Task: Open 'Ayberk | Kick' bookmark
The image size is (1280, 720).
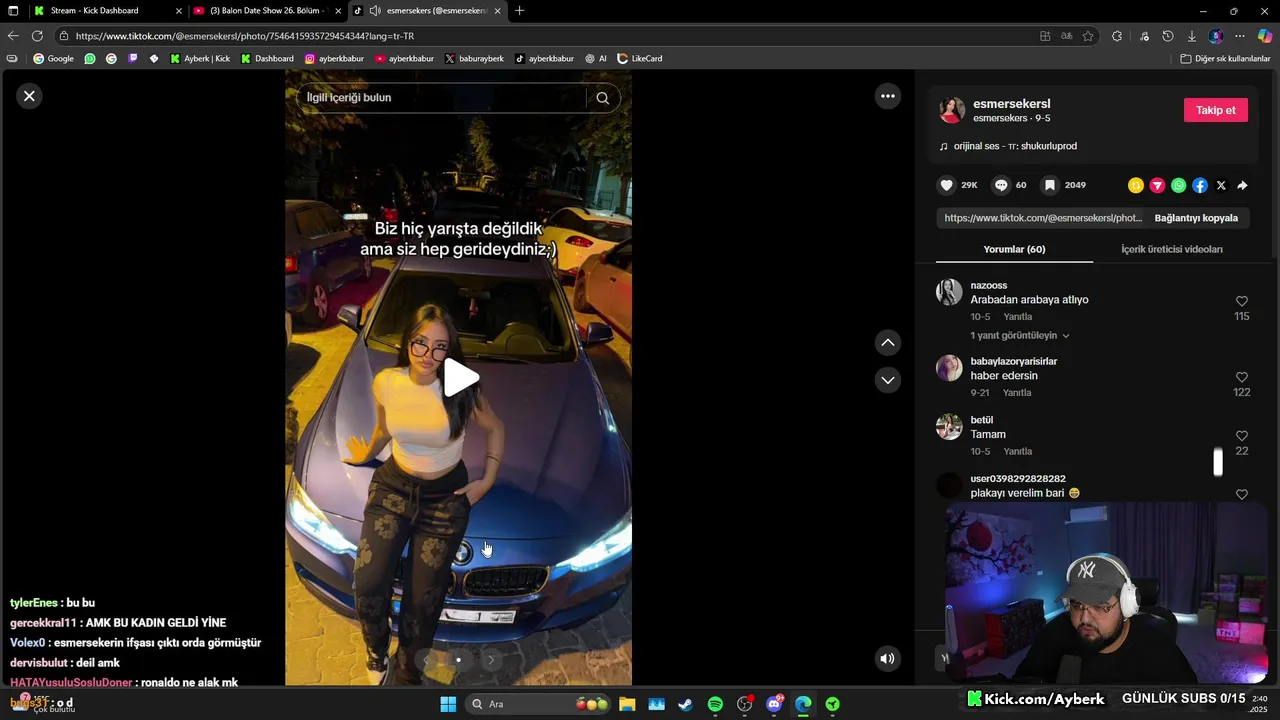Action: point(200,59)
